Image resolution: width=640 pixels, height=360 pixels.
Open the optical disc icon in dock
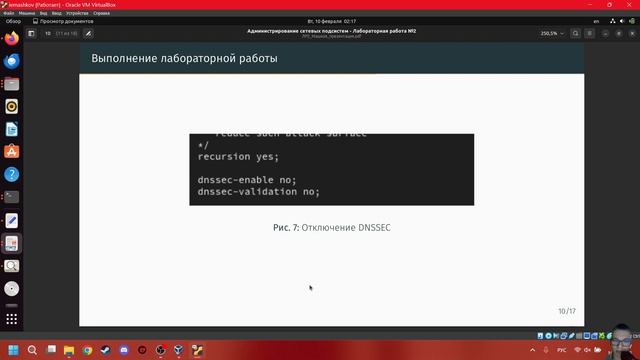[x=11, y=289]
